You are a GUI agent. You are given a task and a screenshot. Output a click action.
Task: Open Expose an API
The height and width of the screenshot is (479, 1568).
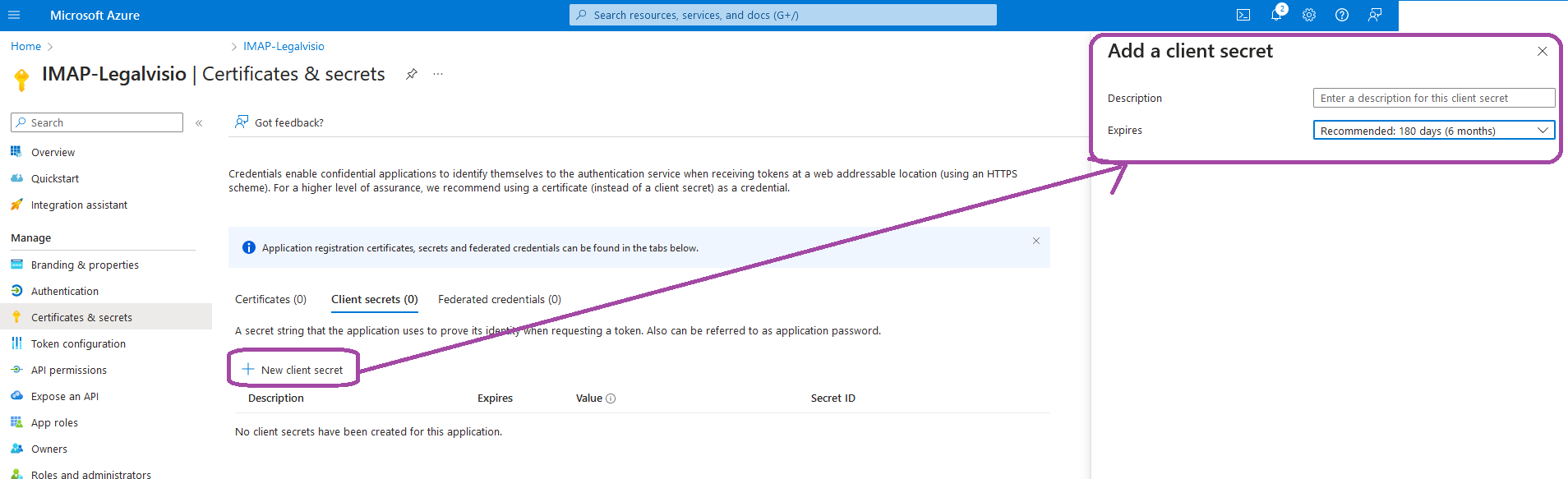[x=65, y=396]
